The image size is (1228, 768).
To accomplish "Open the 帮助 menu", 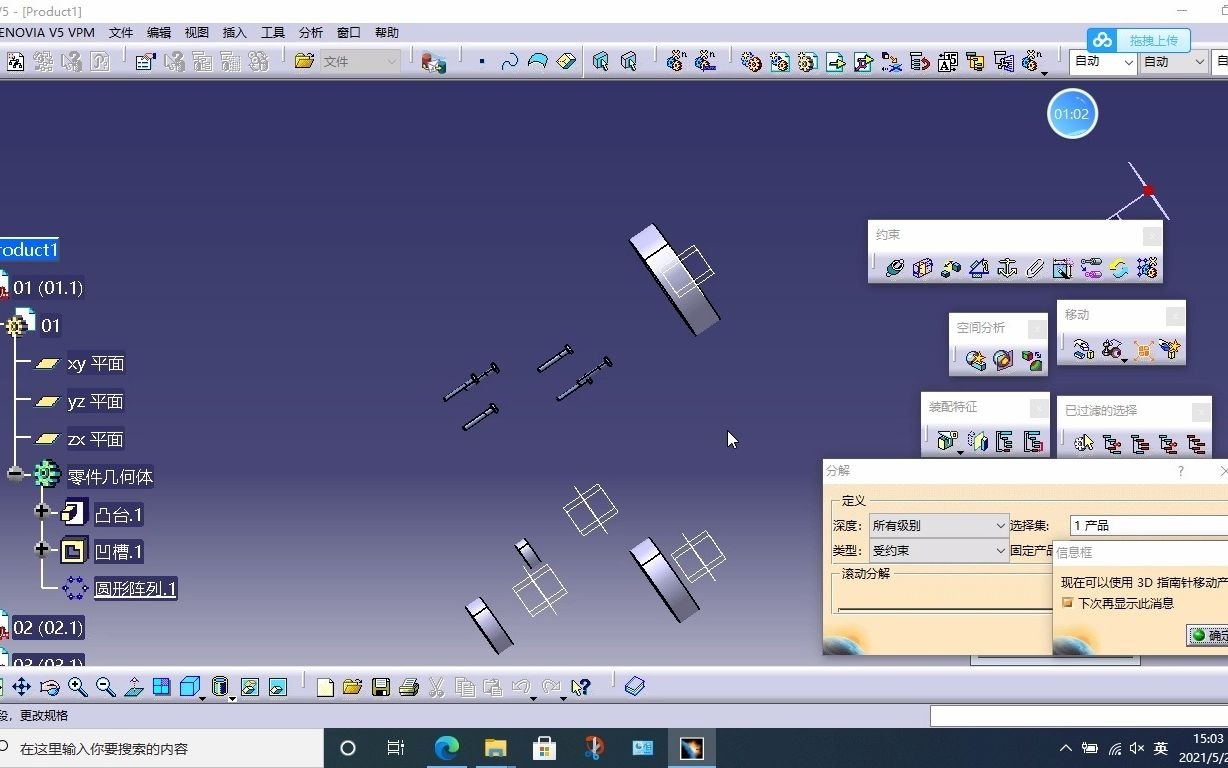I will 387,33.
